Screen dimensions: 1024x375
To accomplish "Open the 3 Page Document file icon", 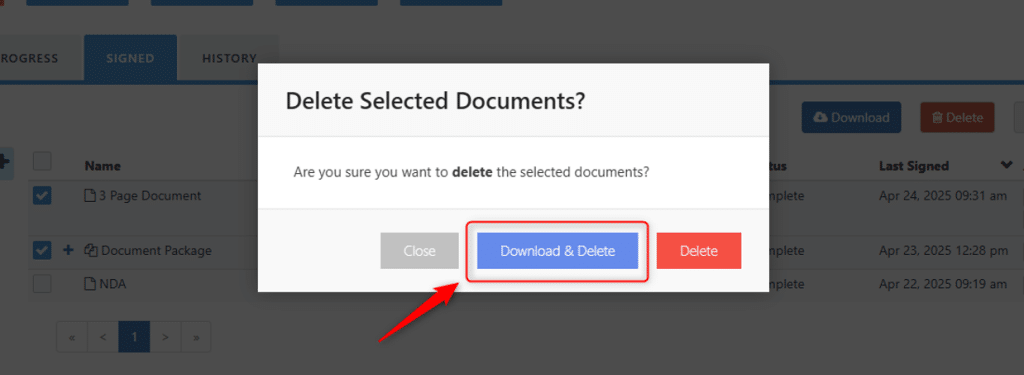I will pyautogui.click(x=90, y=195).
